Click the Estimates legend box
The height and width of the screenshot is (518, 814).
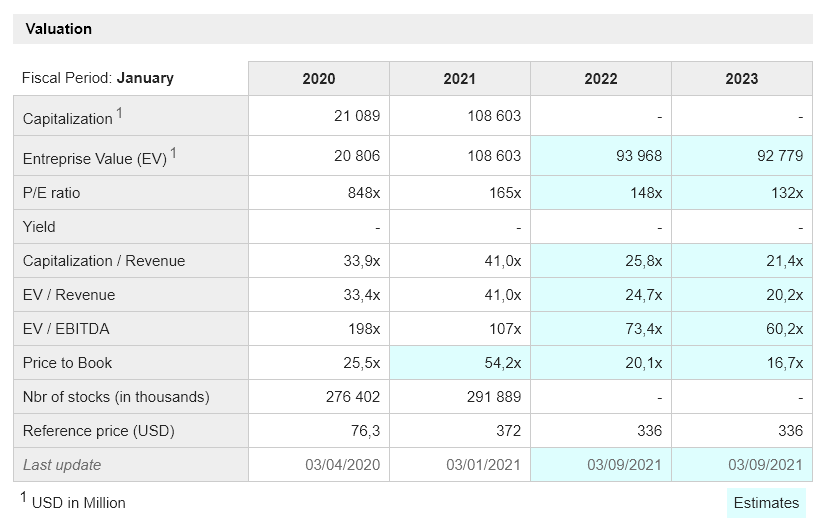(765, 503)
